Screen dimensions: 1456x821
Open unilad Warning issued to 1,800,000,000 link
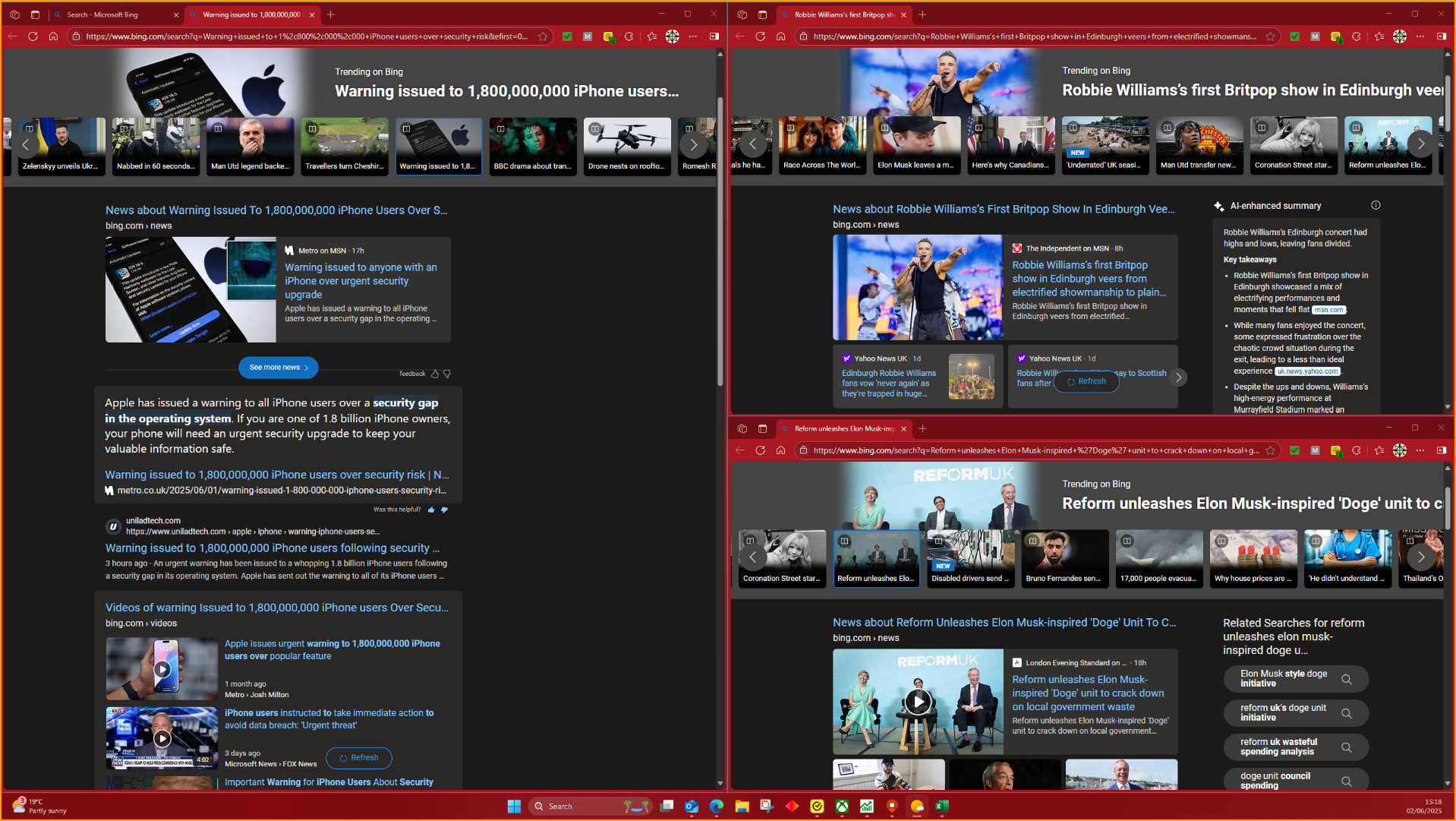pos(273,548)
